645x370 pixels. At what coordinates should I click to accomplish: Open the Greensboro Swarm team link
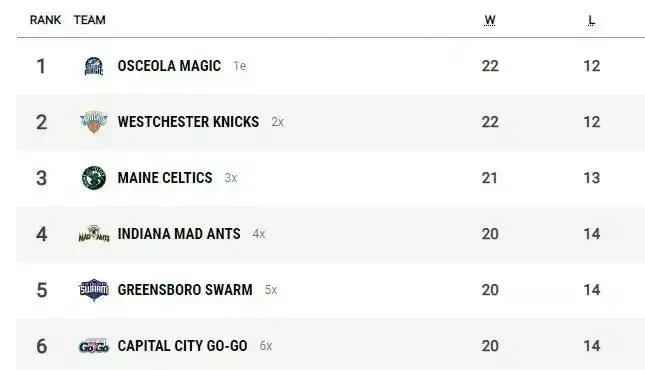pyautogui.click(x=185, y=290)
